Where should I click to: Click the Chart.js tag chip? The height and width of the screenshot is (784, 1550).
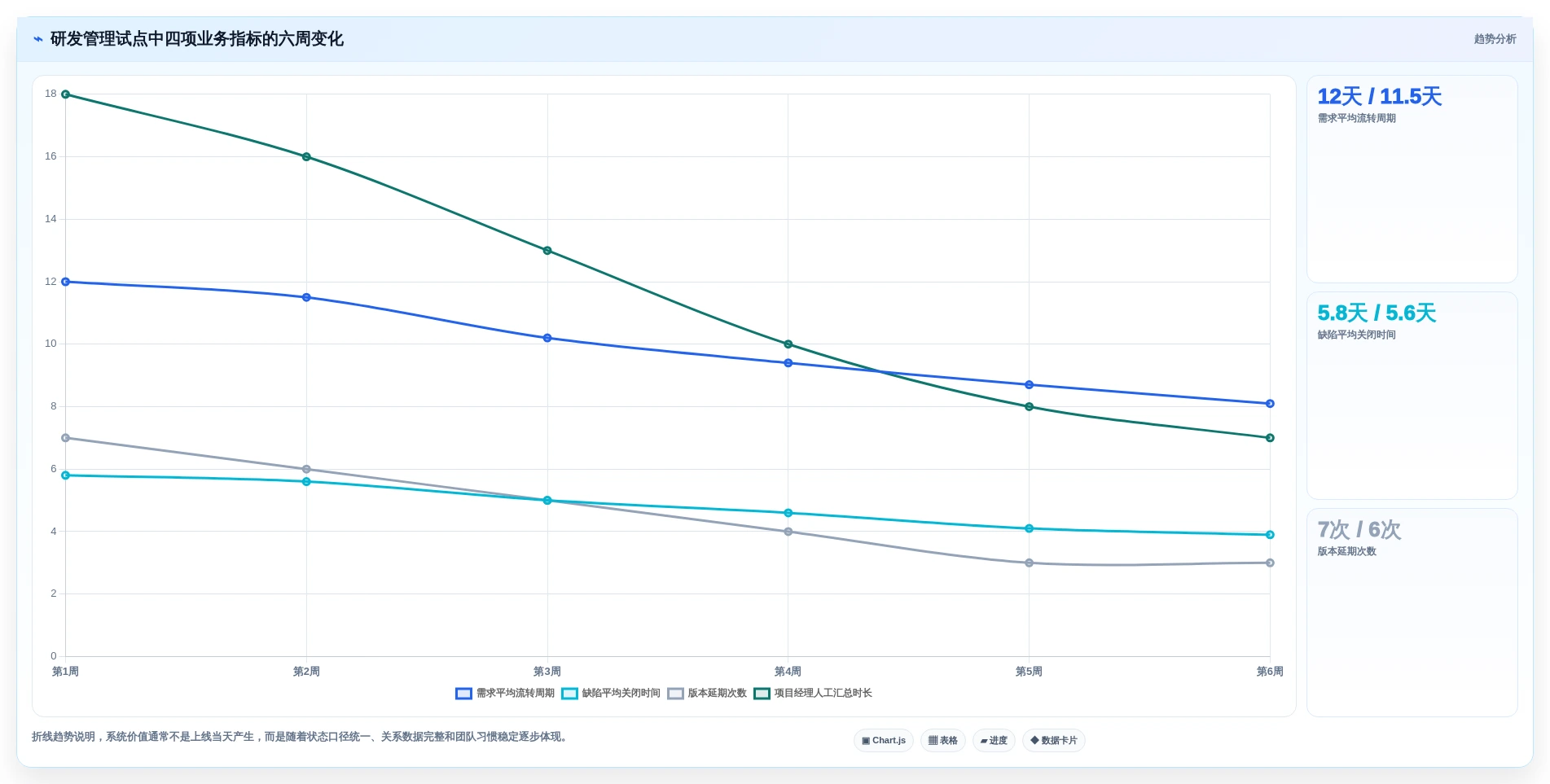884,741
